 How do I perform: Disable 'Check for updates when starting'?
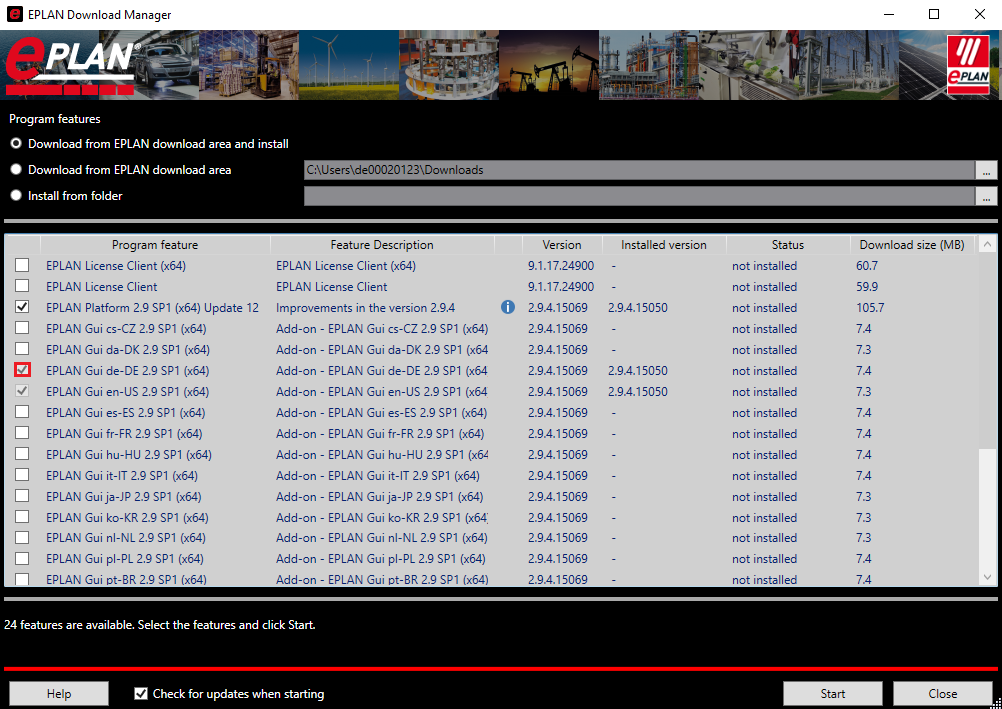[x=141, y=693]
